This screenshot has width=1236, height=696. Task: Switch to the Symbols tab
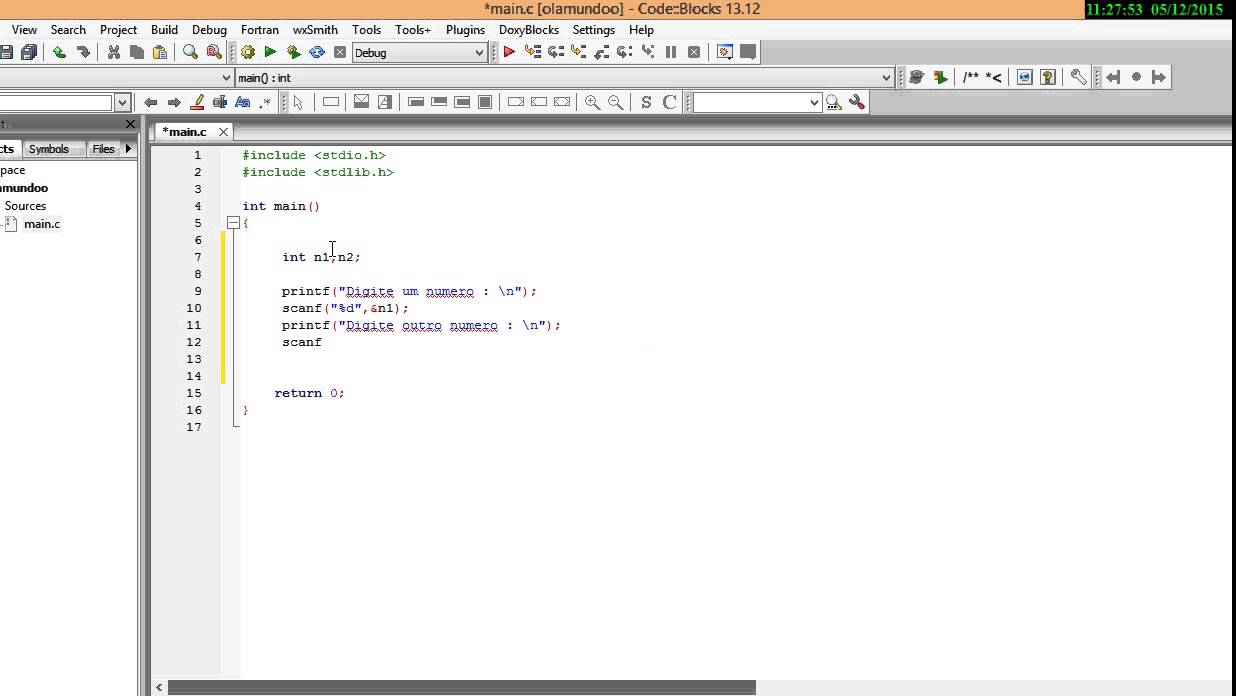(49, 149)
